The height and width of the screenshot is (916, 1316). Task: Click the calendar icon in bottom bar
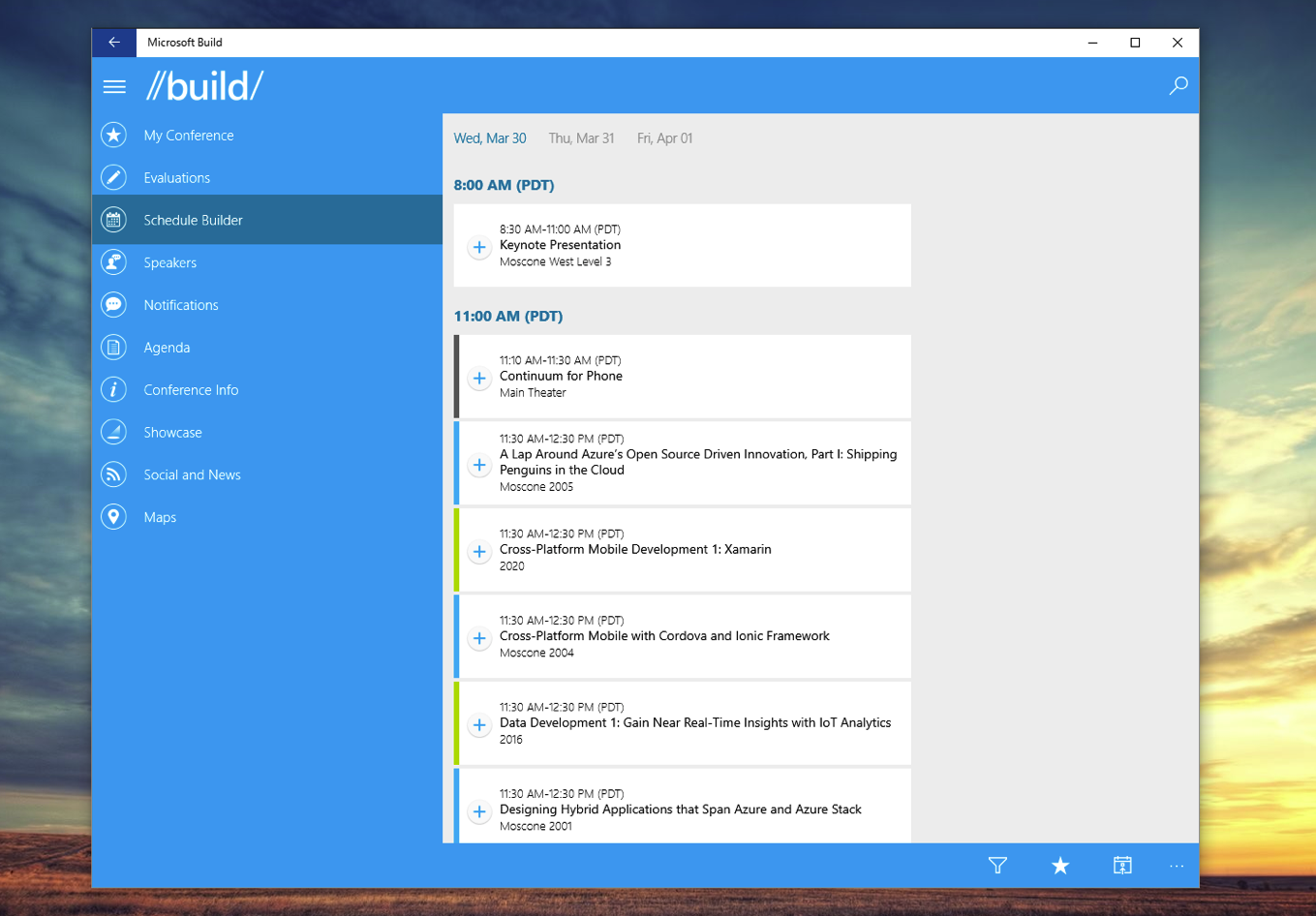pyautogui.click(x=1122, y=866)
